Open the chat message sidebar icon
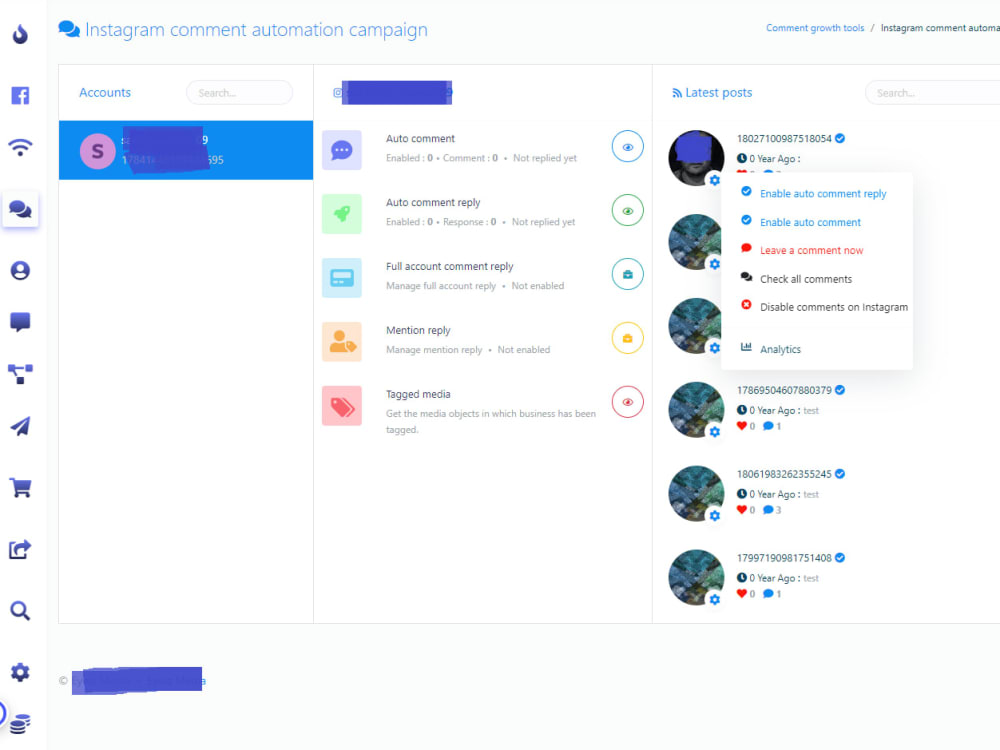This screenshot has width=1000, height=750. 20,322
